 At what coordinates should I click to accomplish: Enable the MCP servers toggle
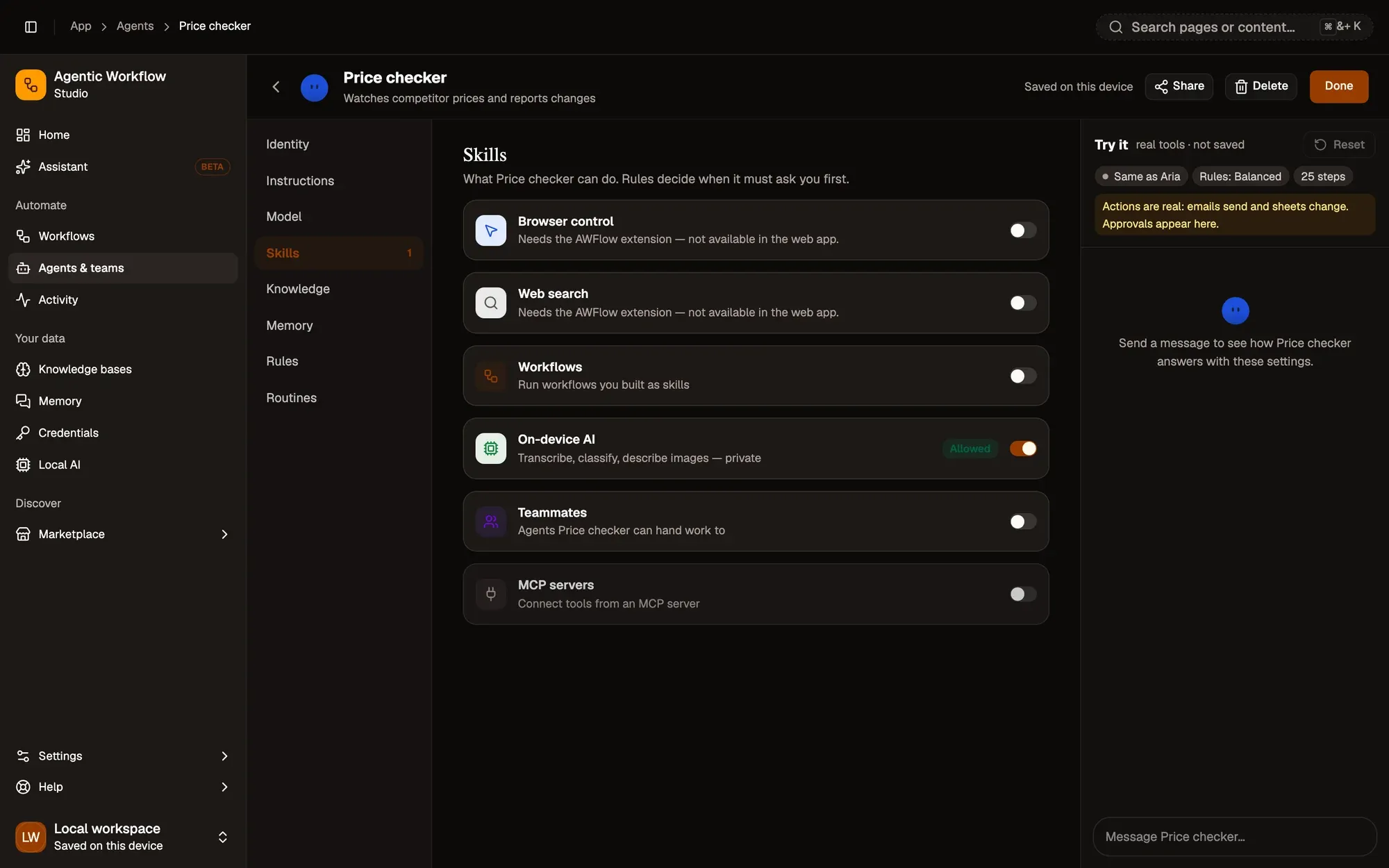pyautogui.click(x=1022, y=594)
